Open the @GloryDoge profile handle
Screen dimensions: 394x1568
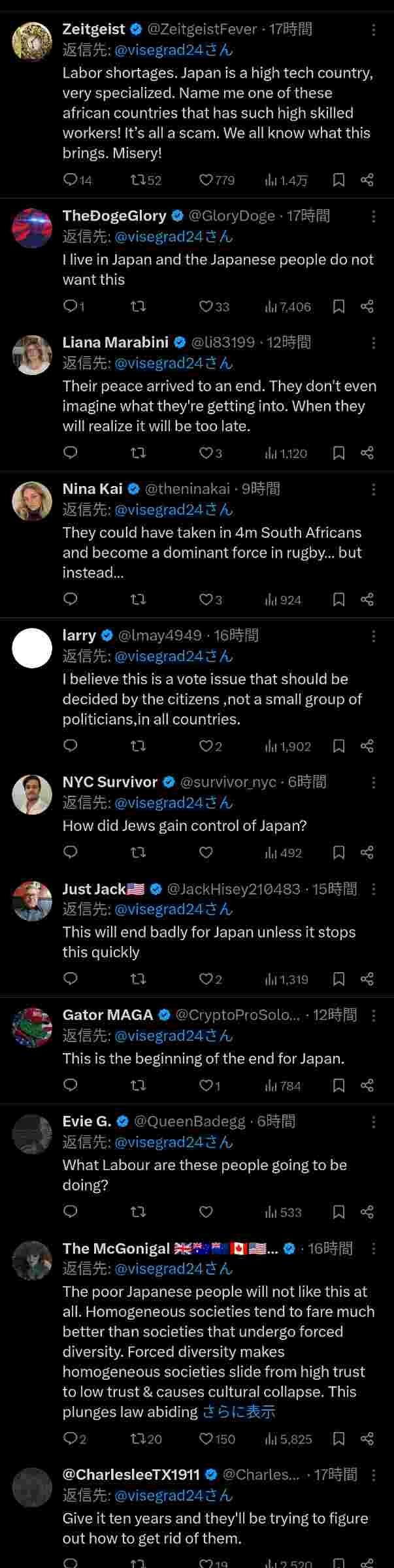231,216
